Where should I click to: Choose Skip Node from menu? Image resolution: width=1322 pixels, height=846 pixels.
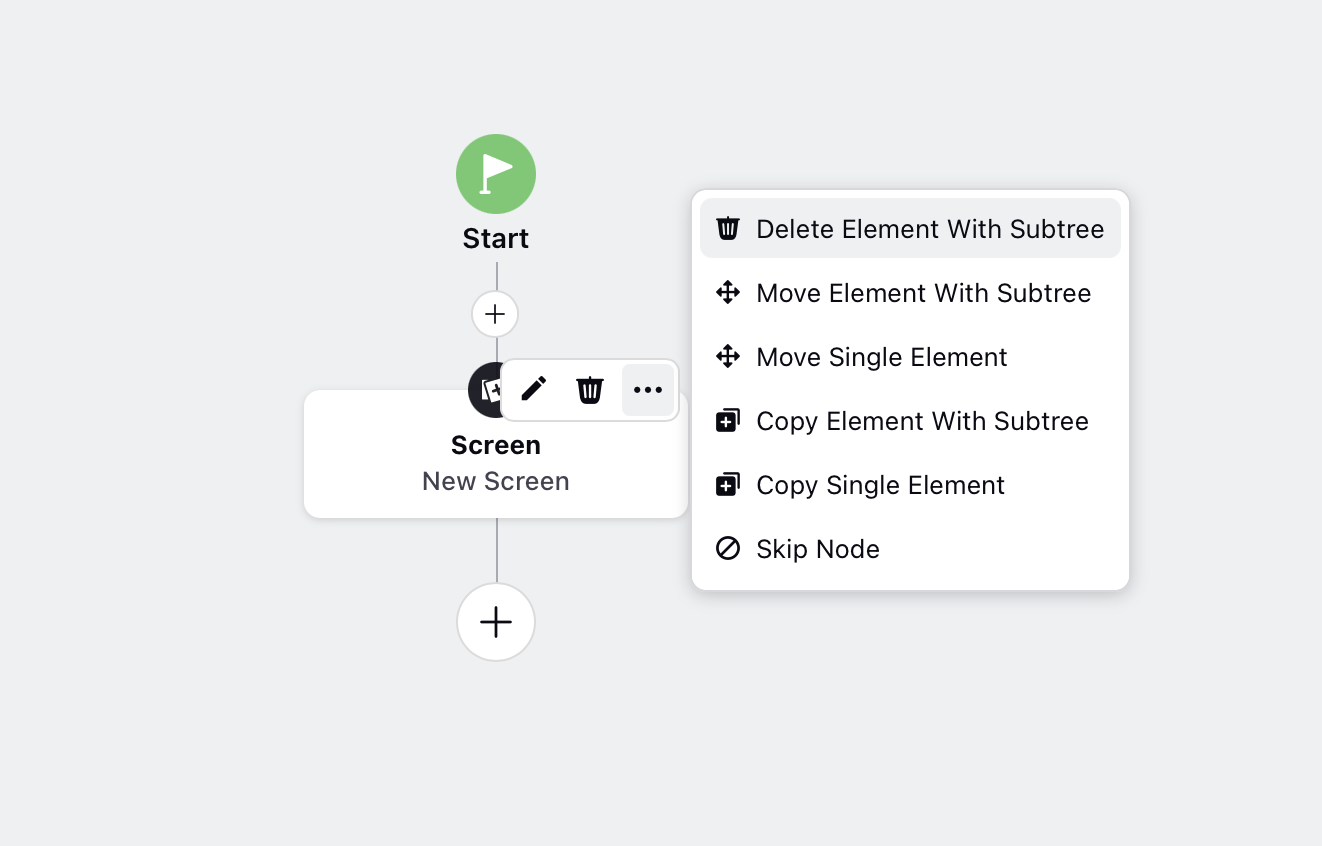point(910,549)
